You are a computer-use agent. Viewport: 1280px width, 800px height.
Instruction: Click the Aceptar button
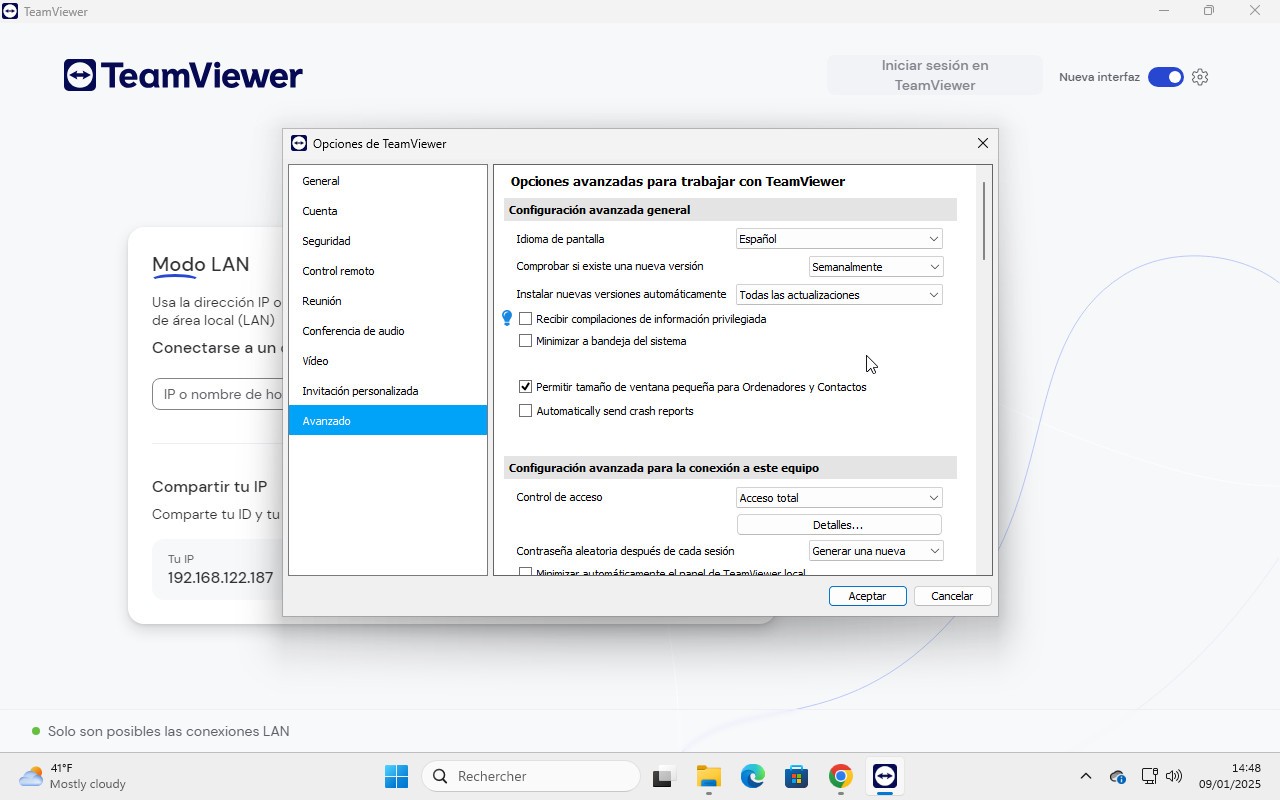(x=867, y=596)
